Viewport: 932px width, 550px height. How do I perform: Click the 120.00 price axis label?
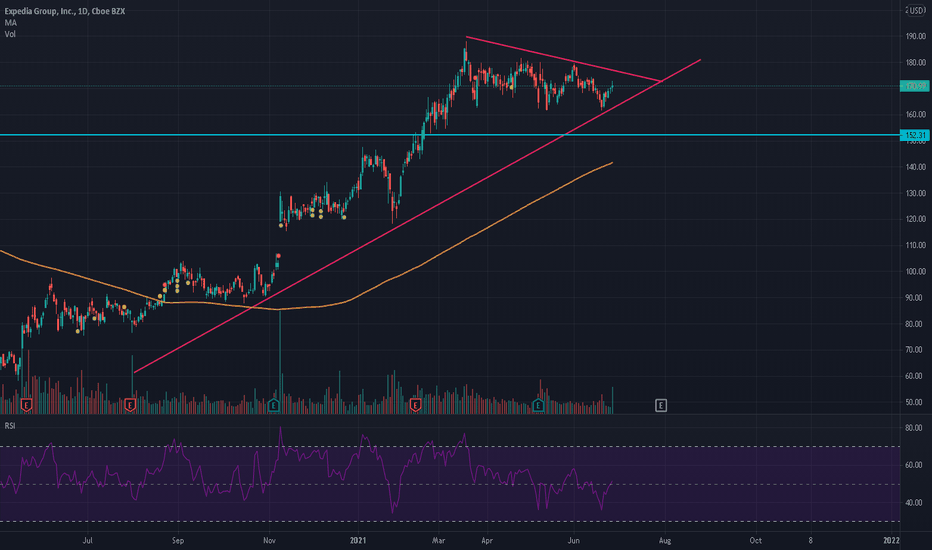(x=915, y=219)
